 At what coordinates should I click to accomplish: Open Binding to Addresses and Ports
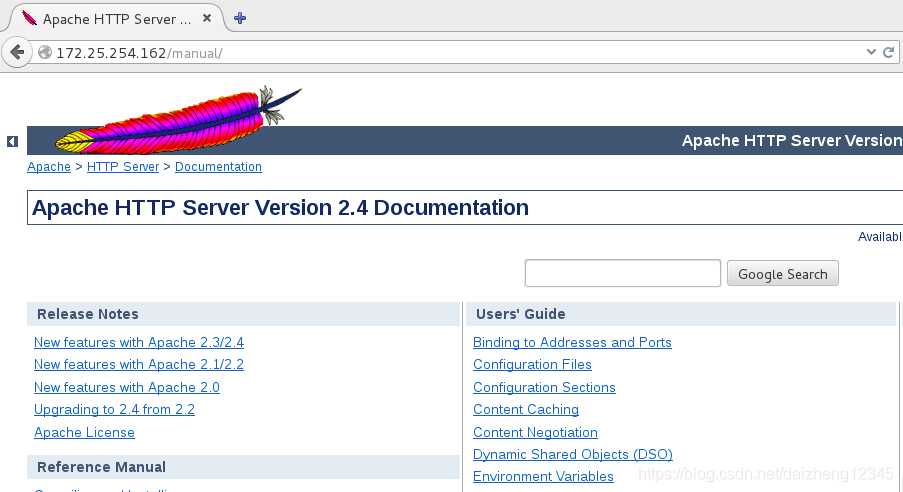(x=572, y=342)
